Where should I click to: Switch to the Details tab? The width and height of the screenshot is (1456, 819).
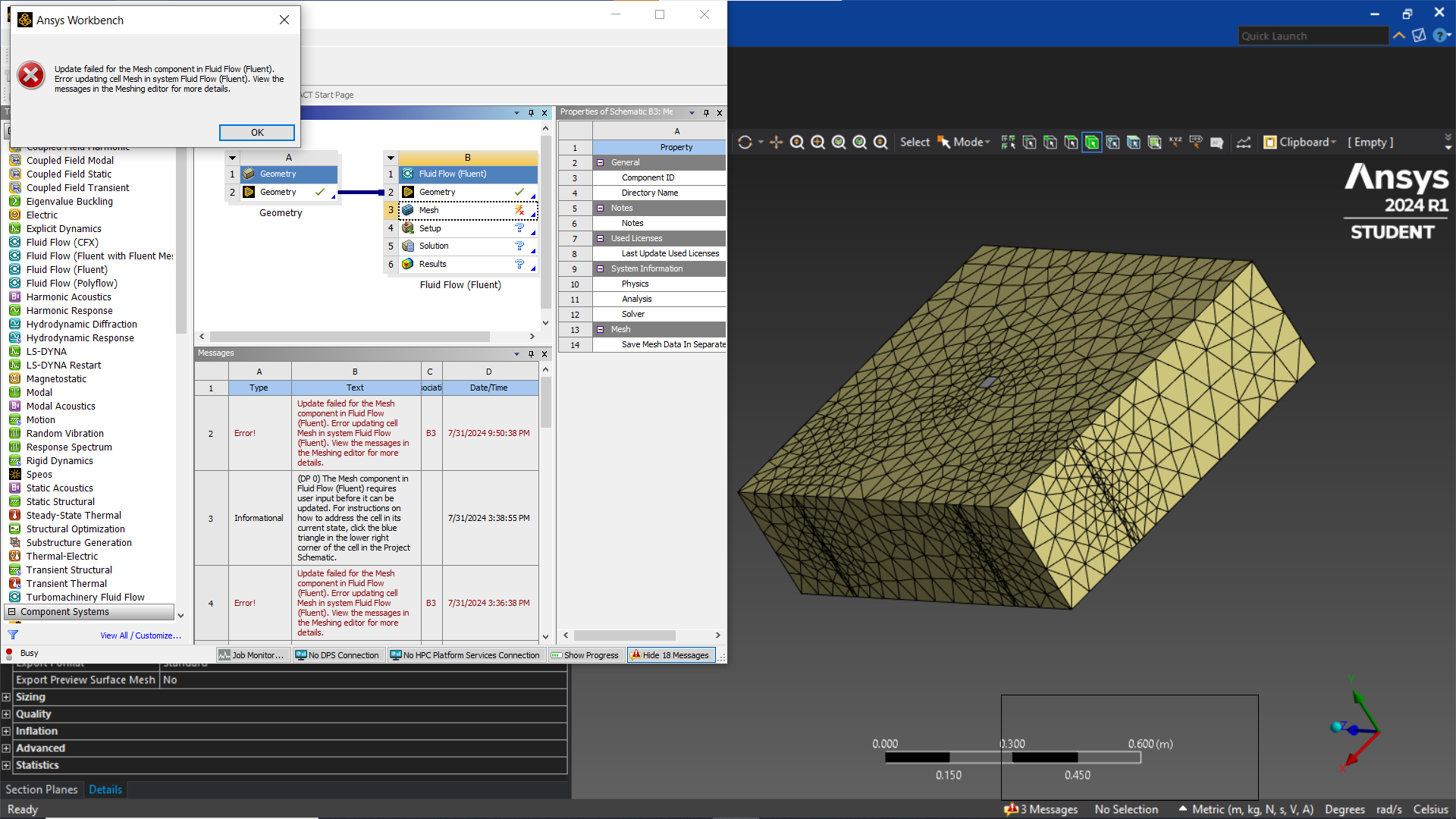click(105, 789)
